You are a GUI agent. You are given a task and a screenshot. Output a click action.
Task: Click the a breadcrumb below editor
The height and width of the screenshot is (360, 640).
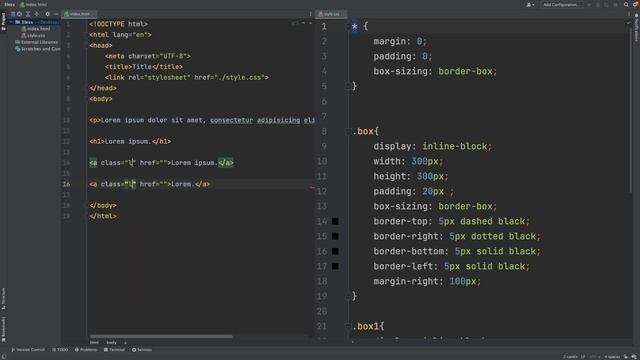pyautogui.click(x=125, y=343)
